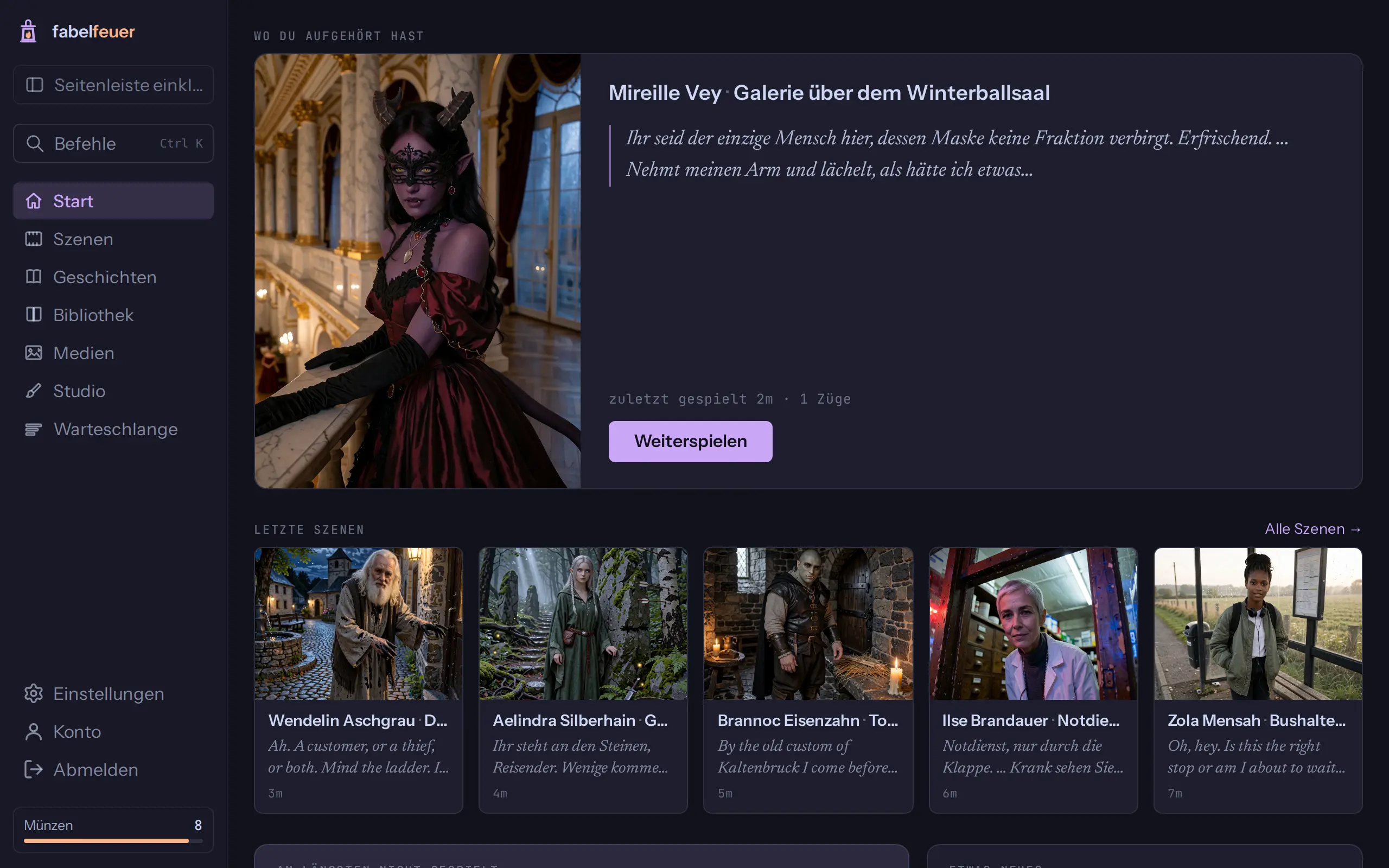Click the Konto label in sidebar
This screenshot has height=868, width=1389.
(77, 732)
